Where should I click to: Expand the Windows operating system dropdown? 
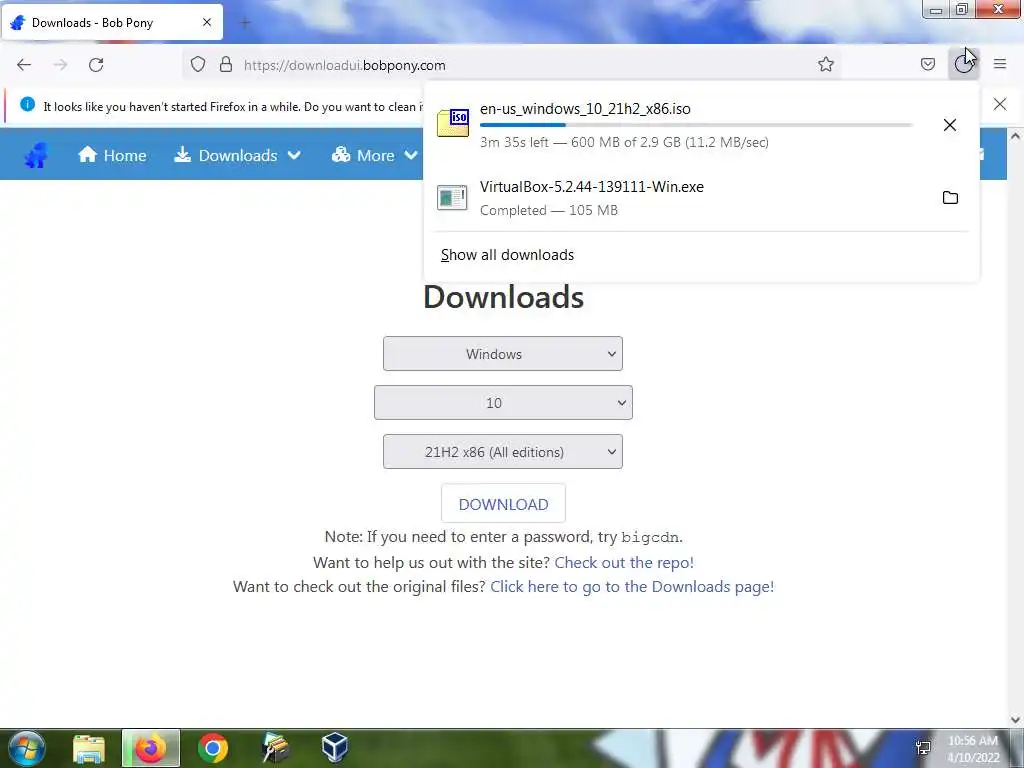pyautogui.click(x=503, y=354)
